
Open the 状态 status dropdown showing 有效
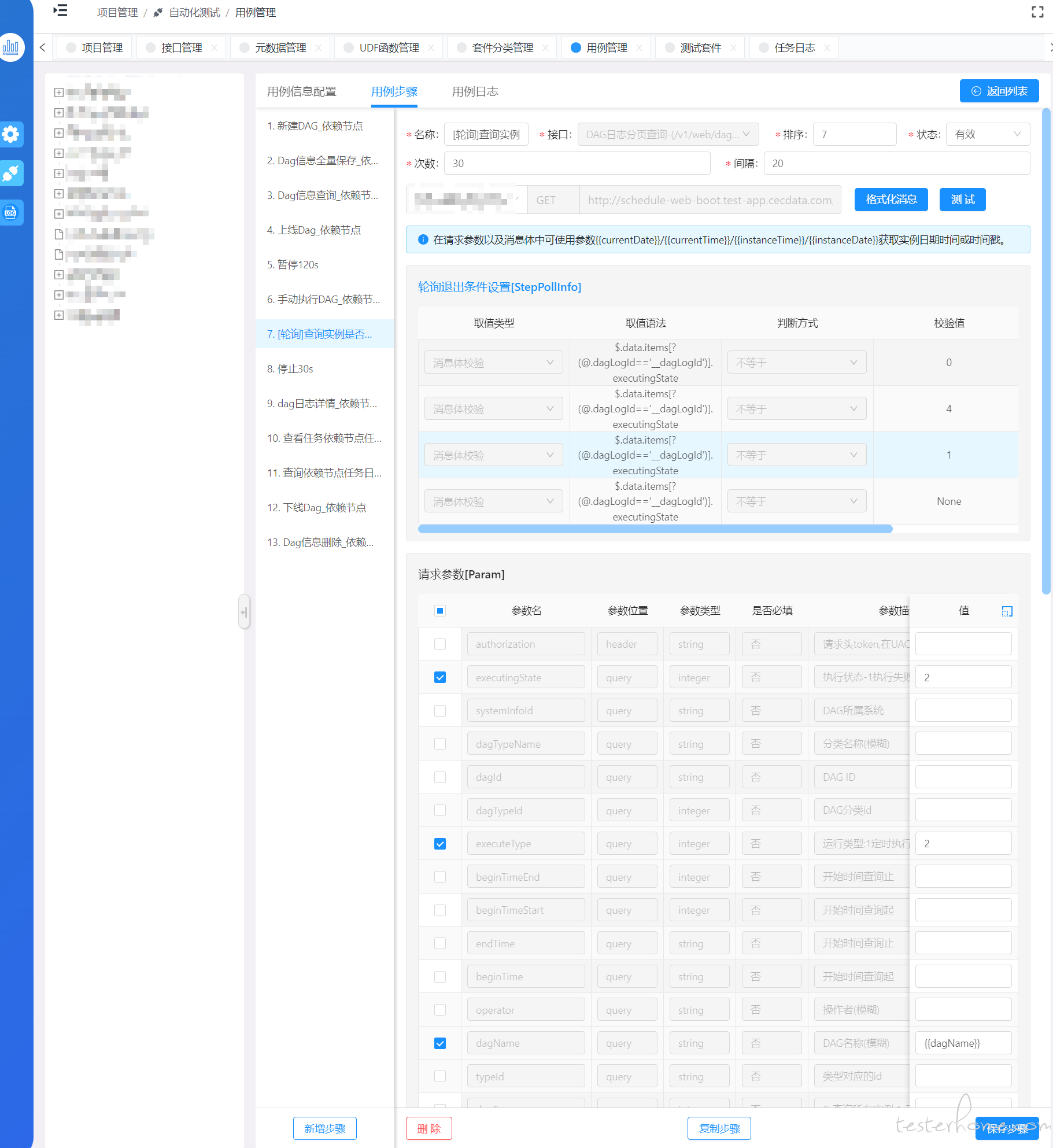[988, 135]
